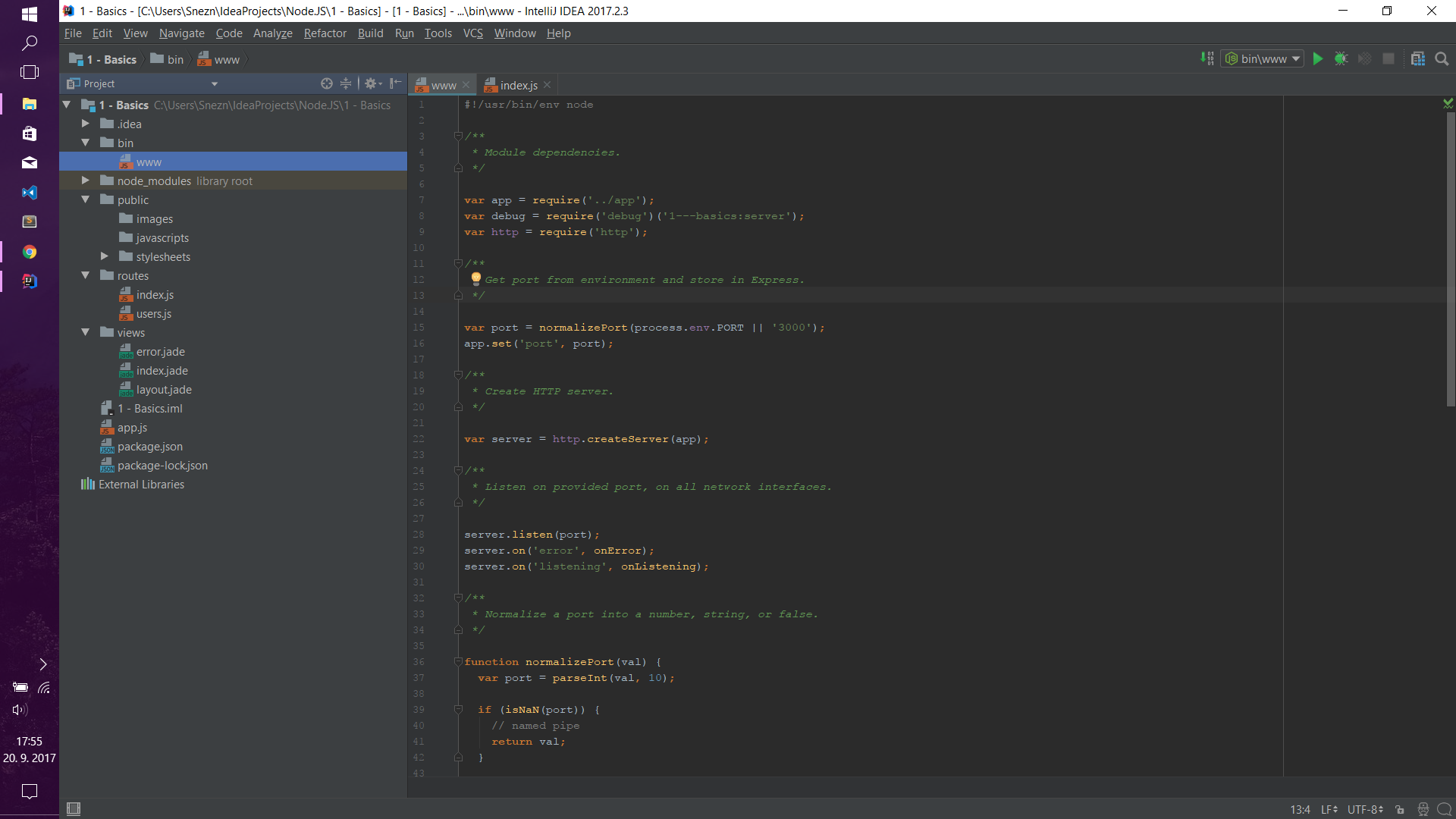Open Hector inspector icon in status bar

(x=1423, y=810)
